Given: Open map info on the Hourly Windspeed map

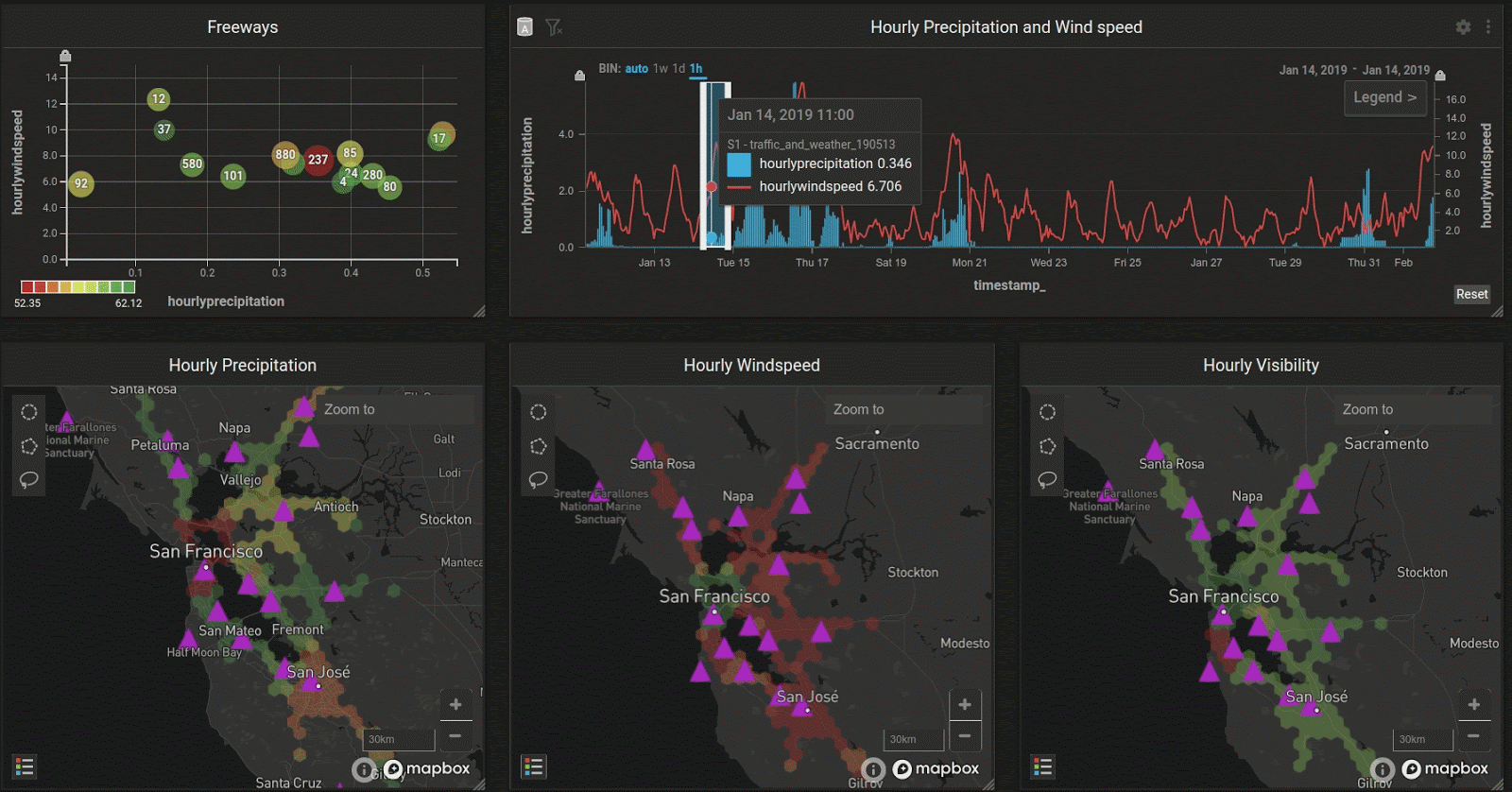Looking at the screenshot, I should tap(873, 769).
